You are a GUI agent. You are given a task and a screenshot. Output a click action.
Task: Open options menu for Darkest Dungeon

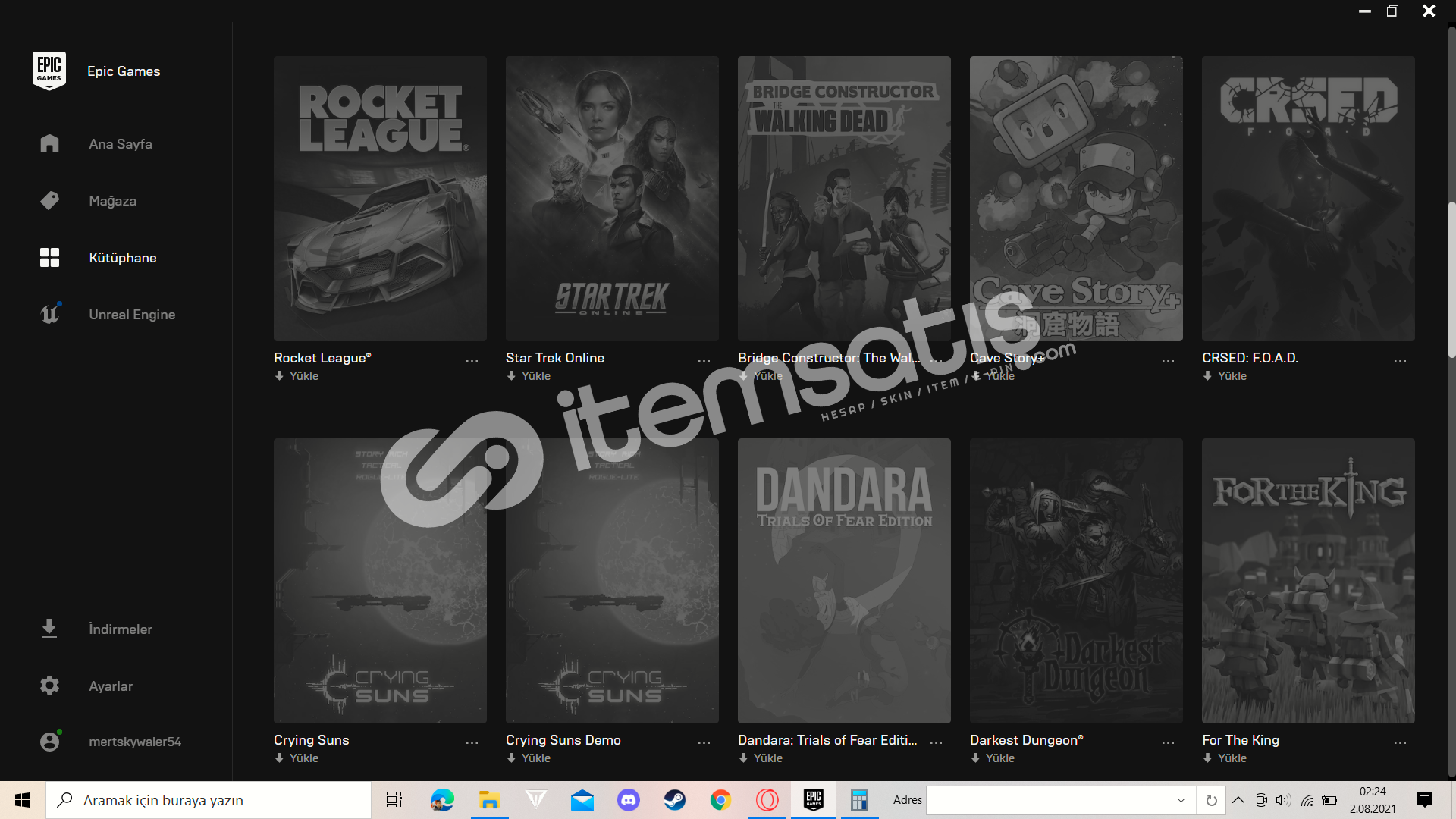[x=1168, y=743]
